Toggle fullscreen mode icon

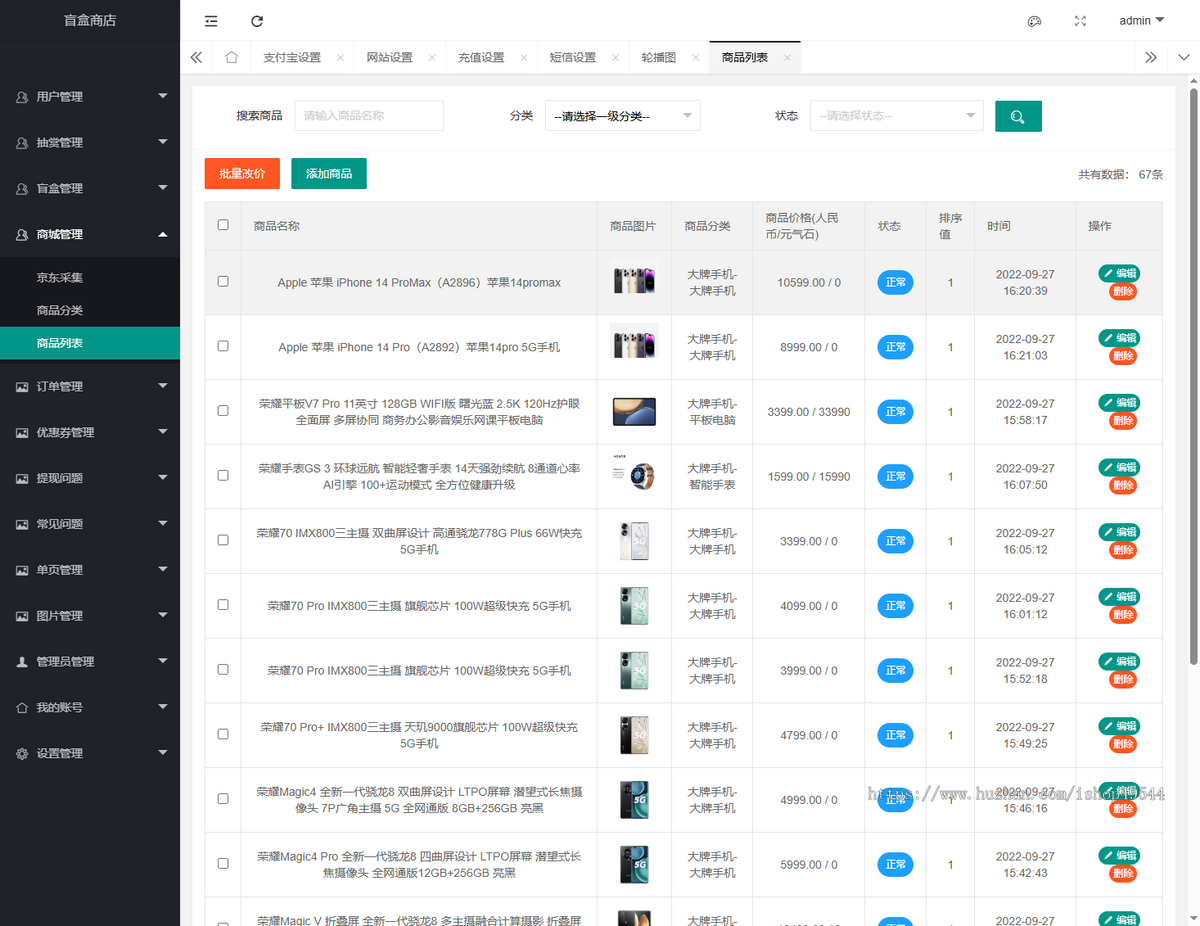pyautogui.click(x=1080, y=21)
